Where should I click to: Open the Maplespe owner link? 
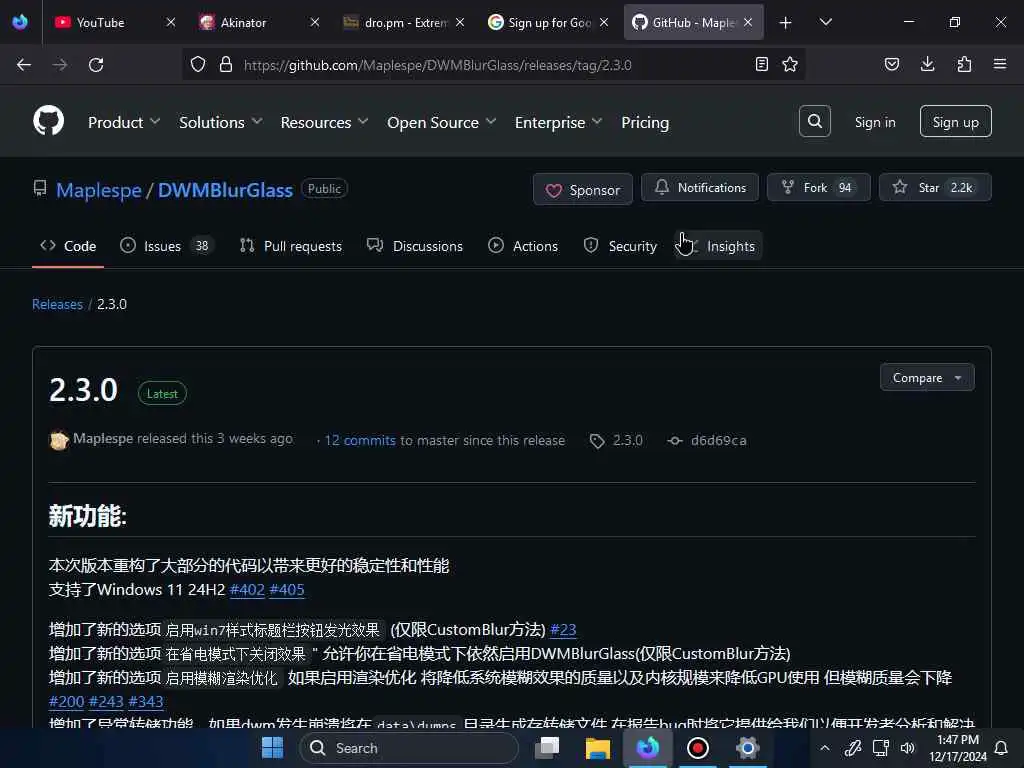pyautogui.click(x=99, y=190)
